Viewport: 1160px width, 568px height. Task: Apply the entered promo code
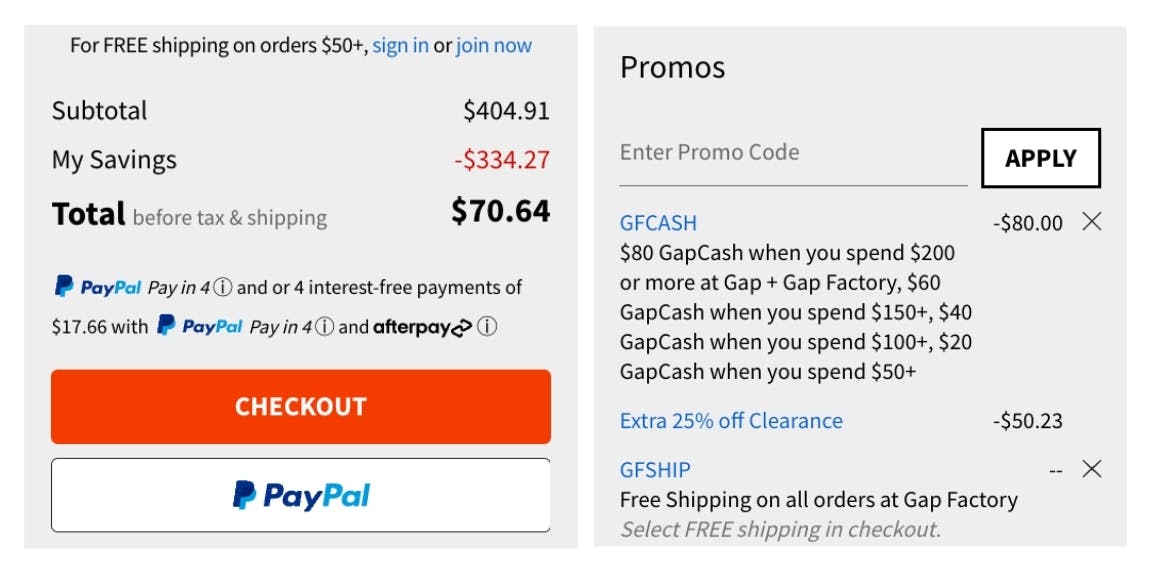click(x=1040, y=158)
